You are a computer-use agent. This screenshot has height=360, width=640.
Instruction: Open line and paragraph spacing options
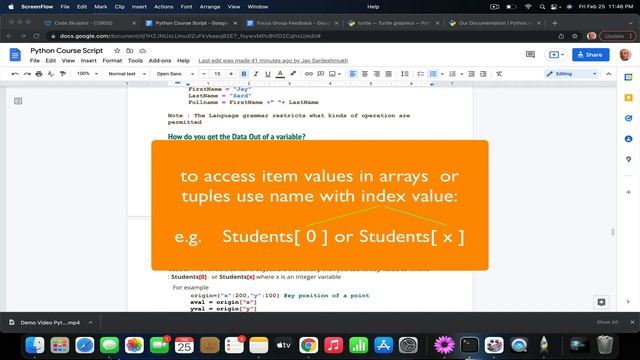tap(404, 74)
